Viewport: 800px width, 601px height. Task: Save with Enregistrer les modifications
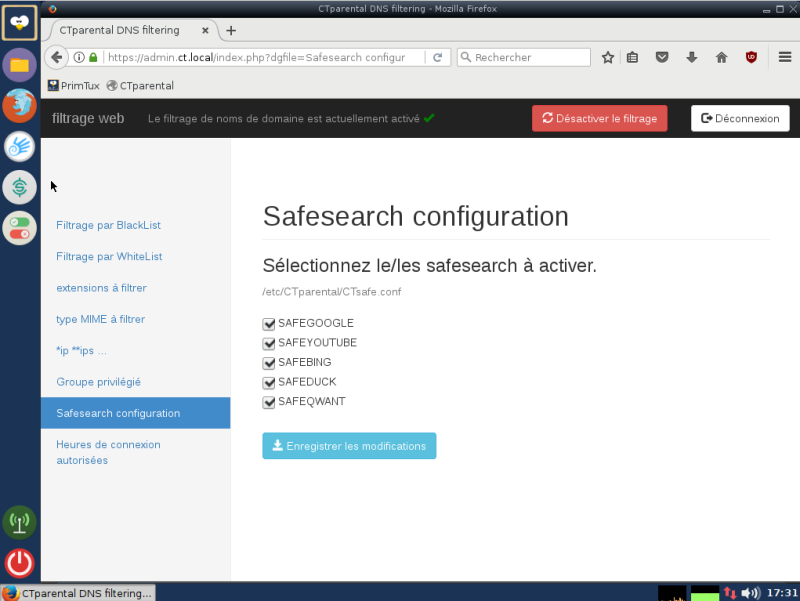349,446
